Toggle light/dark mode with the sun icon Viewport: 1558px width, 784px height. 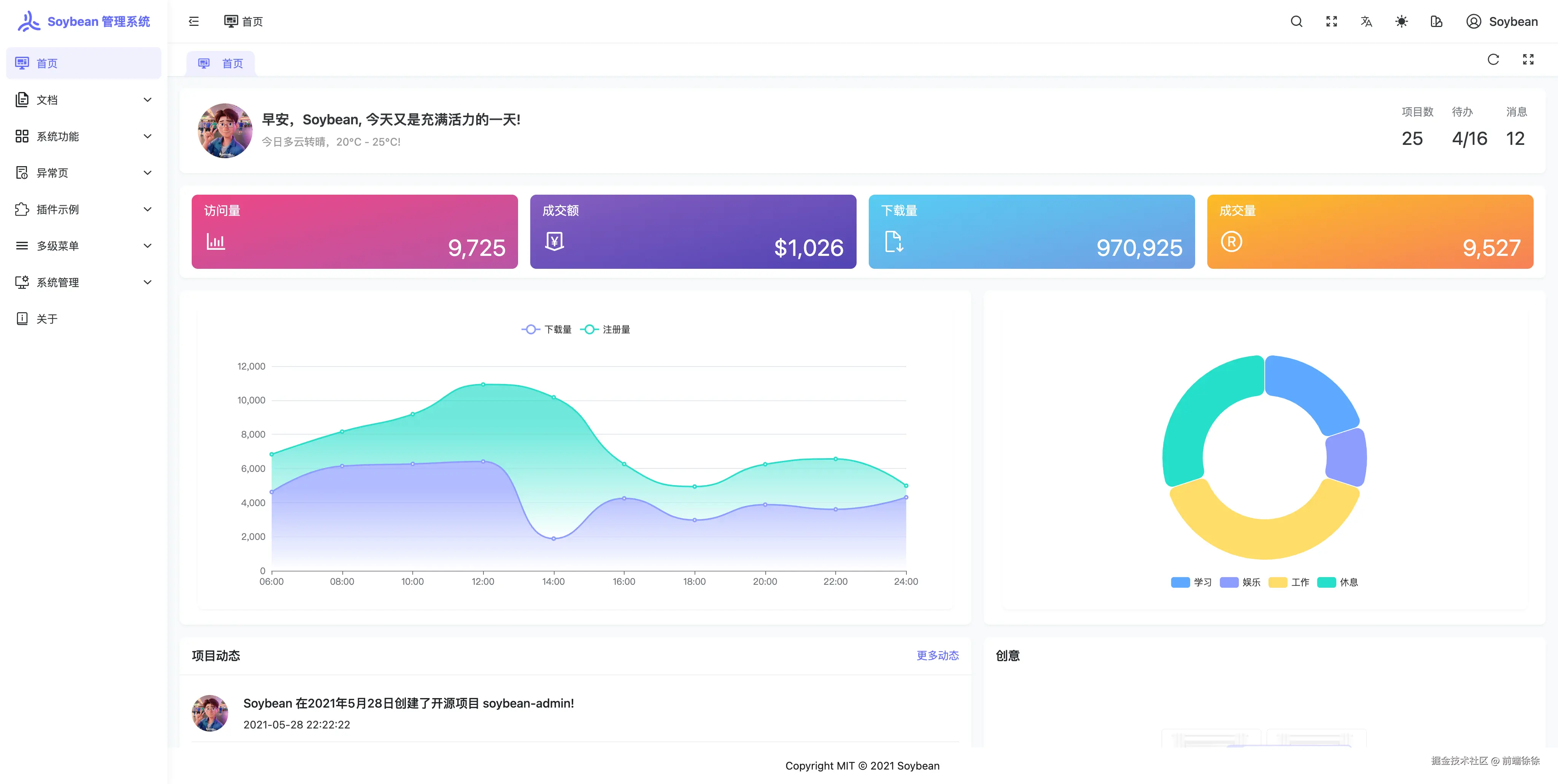pos(1401,22)
